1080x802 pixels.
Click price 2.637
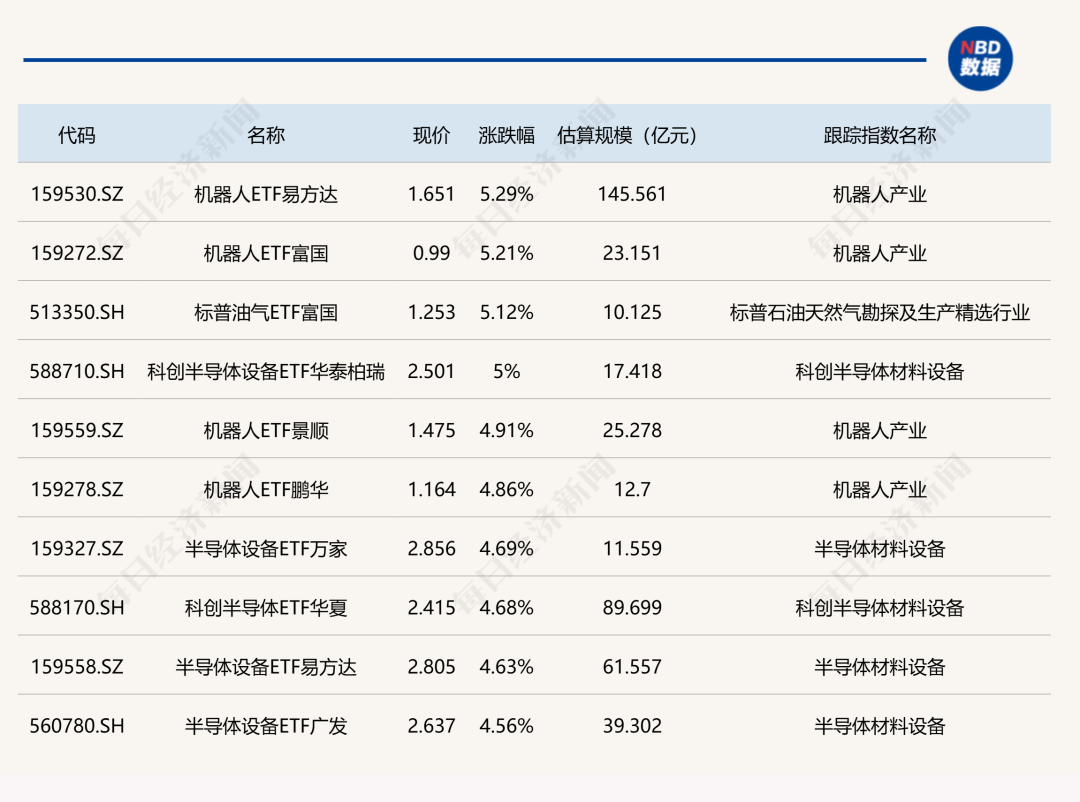431,726
